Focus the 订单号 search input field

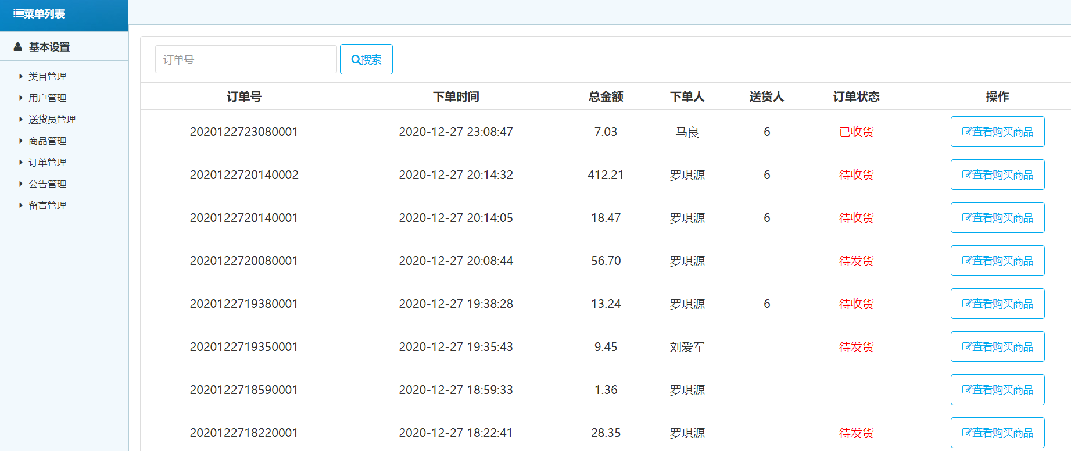click(246, 59)
